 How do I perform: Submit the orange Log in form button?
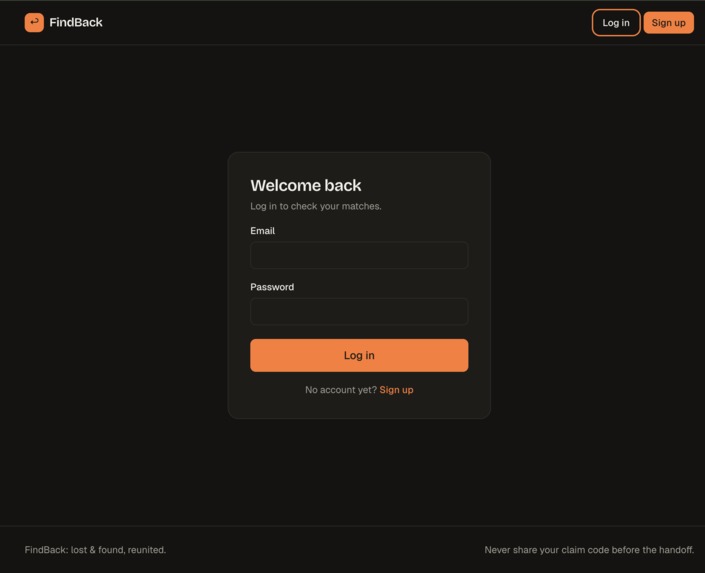coord(359,355)
